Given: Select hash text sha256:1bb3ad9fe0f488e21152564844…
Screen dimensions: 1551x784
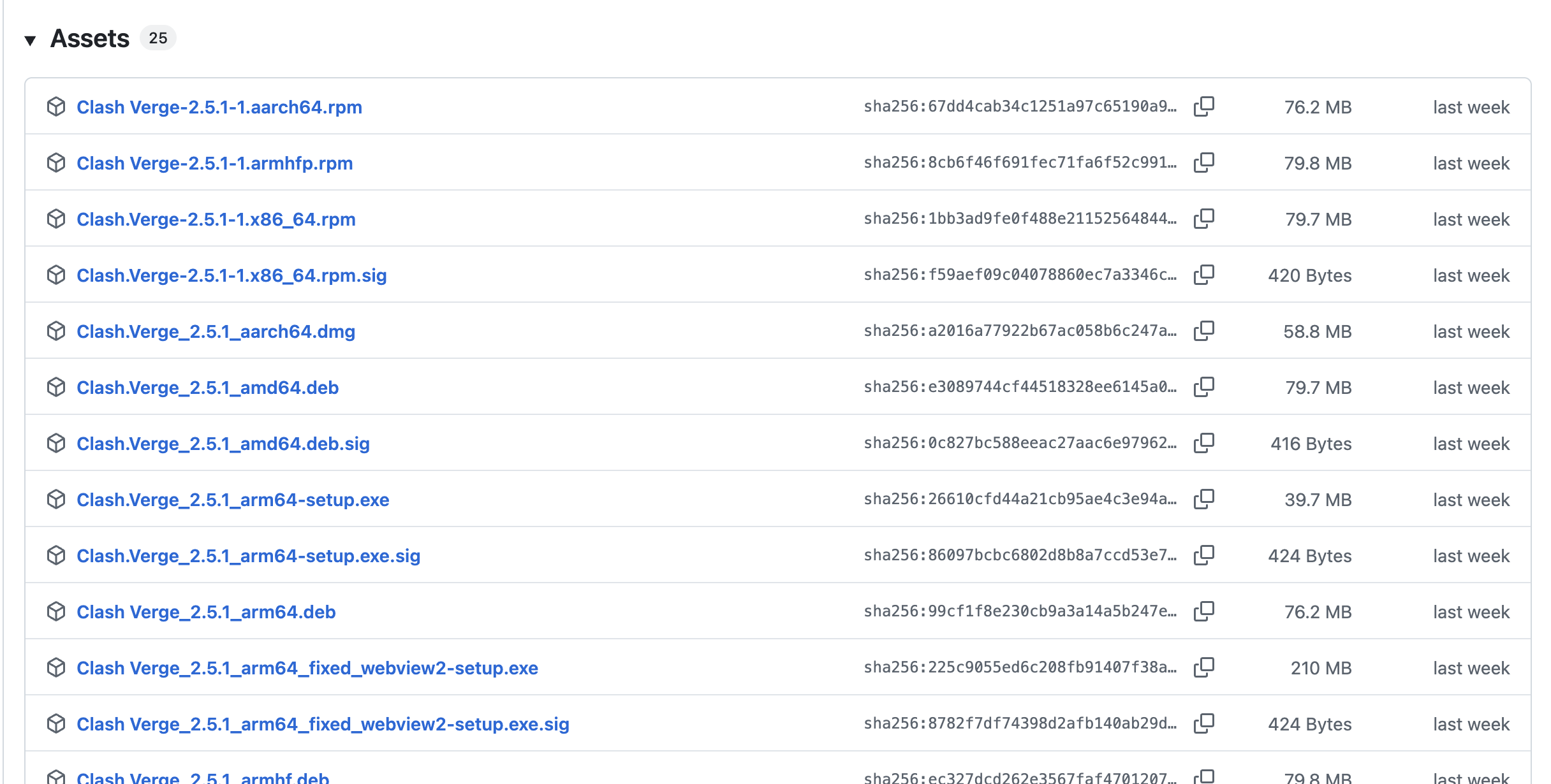Looking at the screenshot, I should point(1020,219).
